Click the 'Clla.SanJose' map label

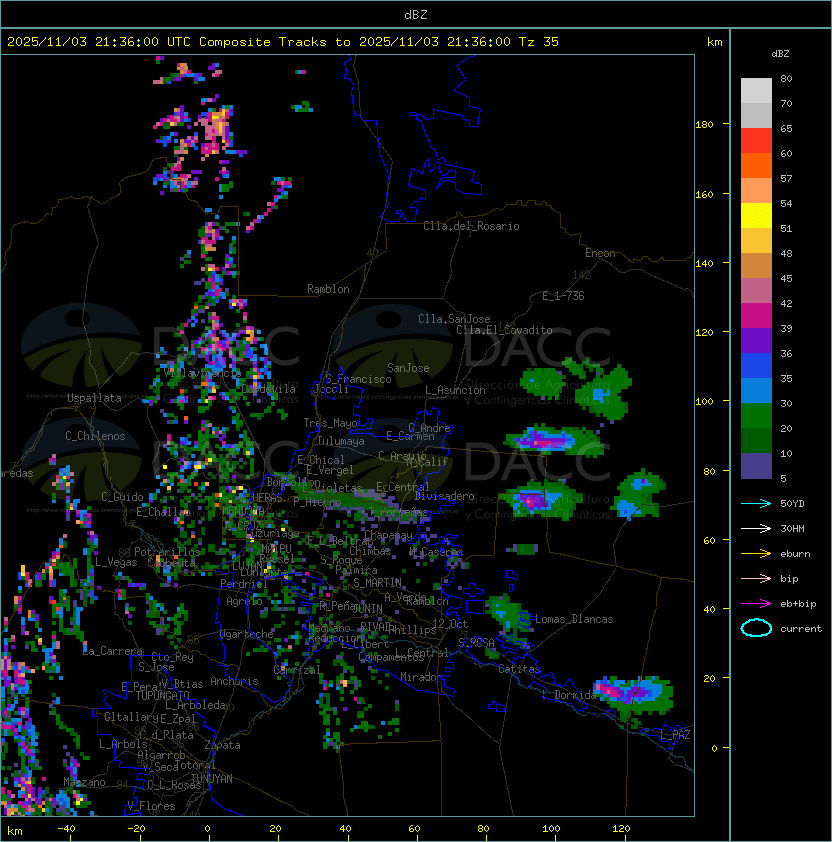[x=454, y=319]
